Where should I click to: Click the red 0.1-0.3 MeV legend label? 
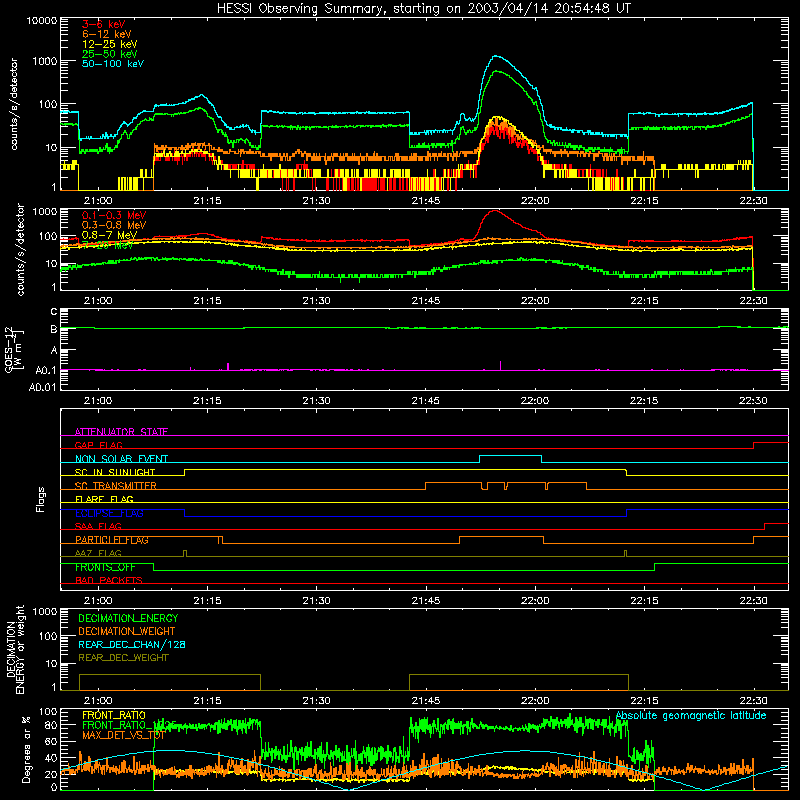(x=114, y=215)
